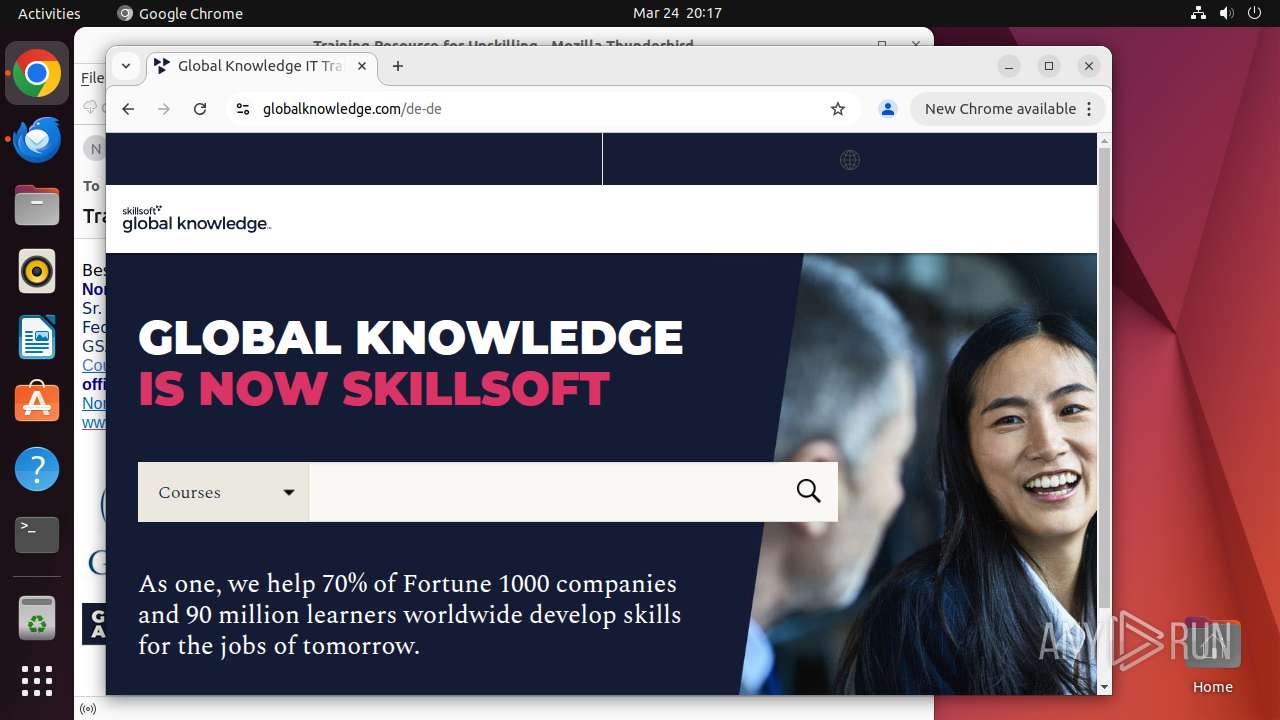Bookmark this page with the star icon
1280x720 pixels.
click(838, 109)
